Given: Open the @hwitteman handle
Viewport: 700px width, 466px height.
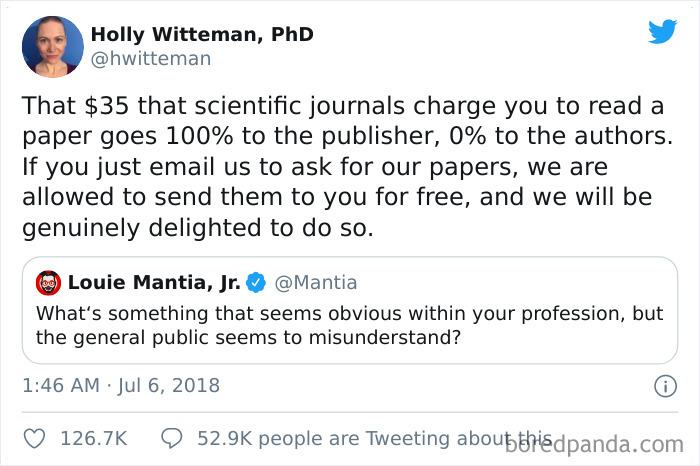Looking at the screenshot, I should point(151,58).
